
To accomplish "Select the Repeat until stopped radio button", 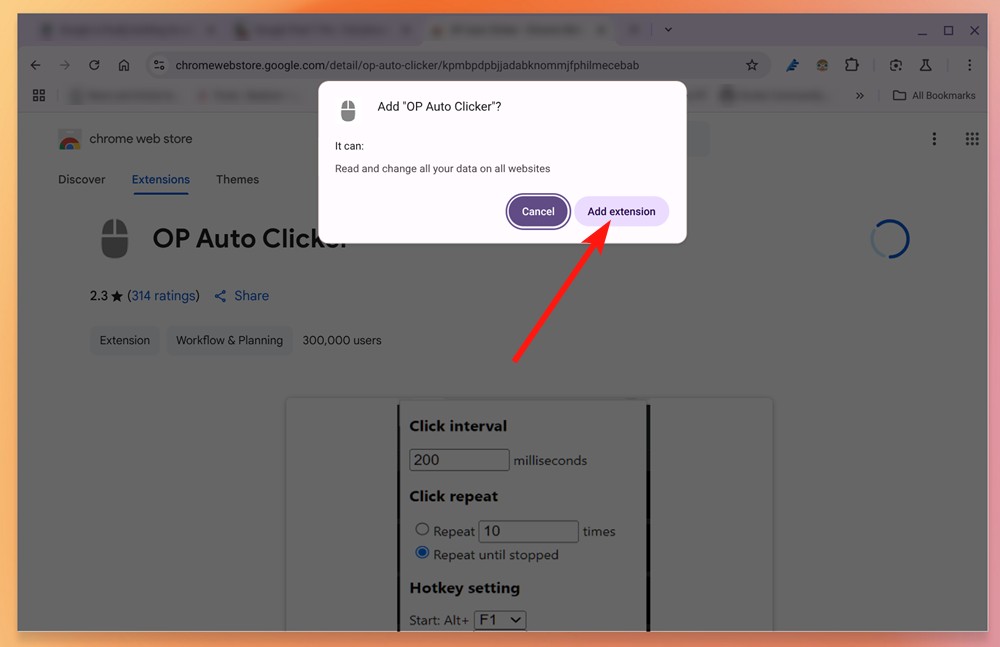I will (424, 554).
